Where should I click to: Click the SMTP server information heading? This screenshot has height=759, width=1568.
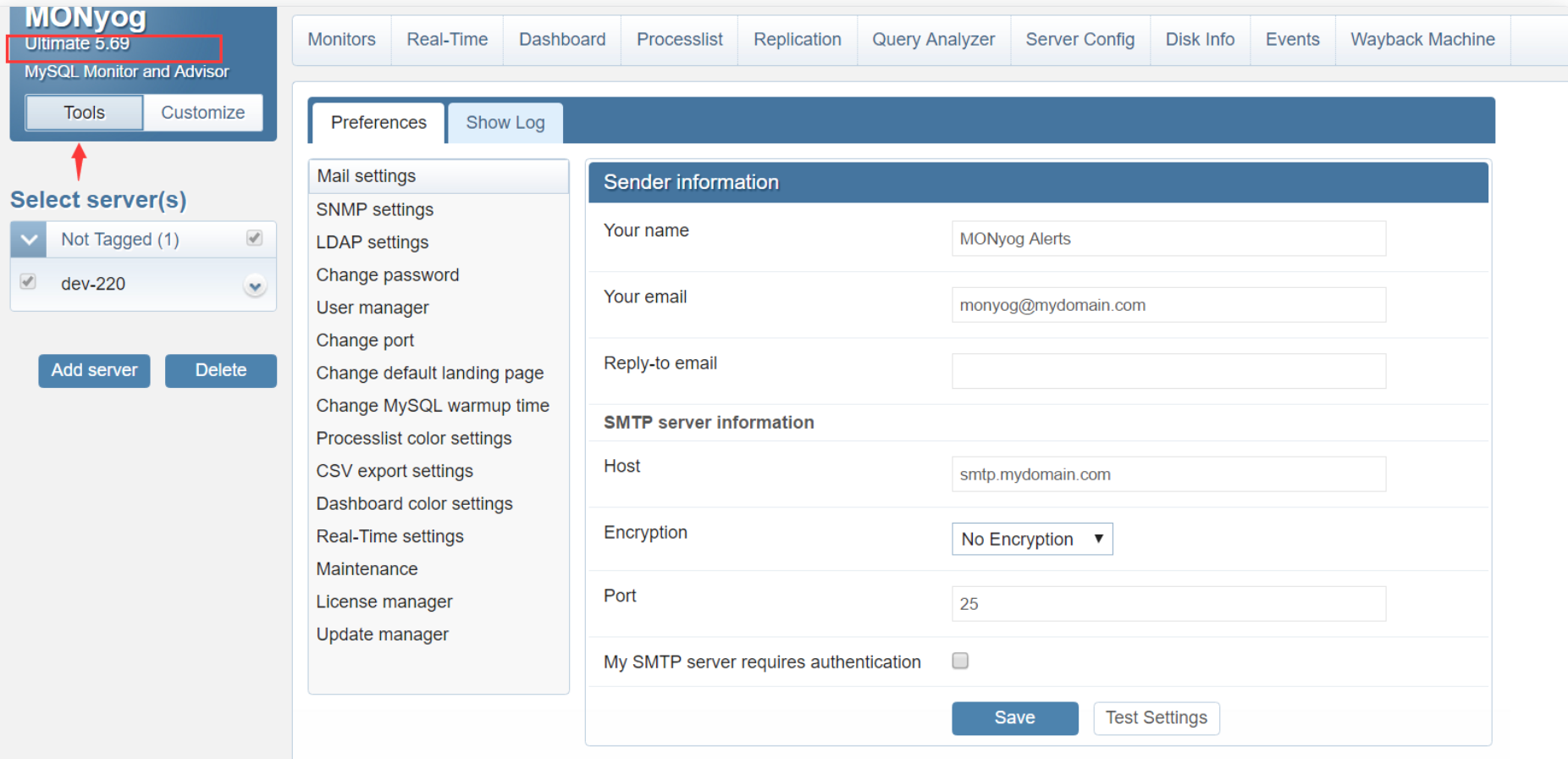coord(709,423)
